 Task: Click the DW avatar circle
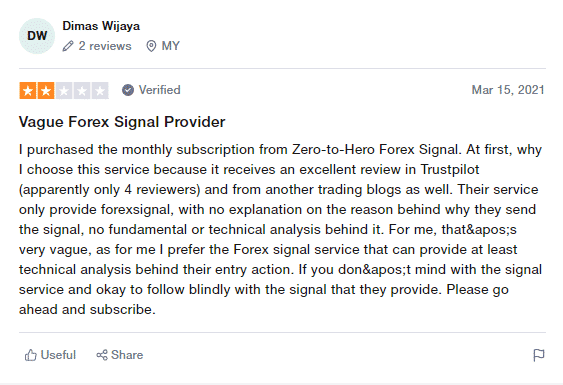point(37,36)
